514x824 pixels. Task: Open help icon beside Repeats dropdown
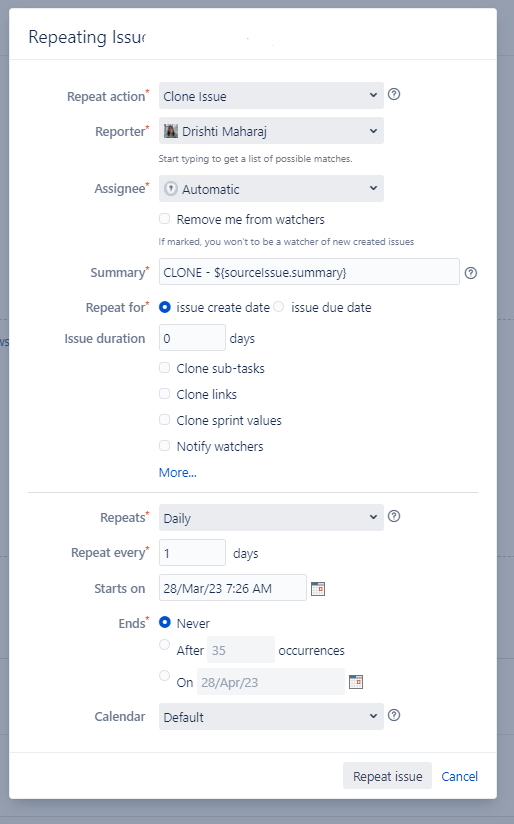pyautogui.click(x=394, y=516)
